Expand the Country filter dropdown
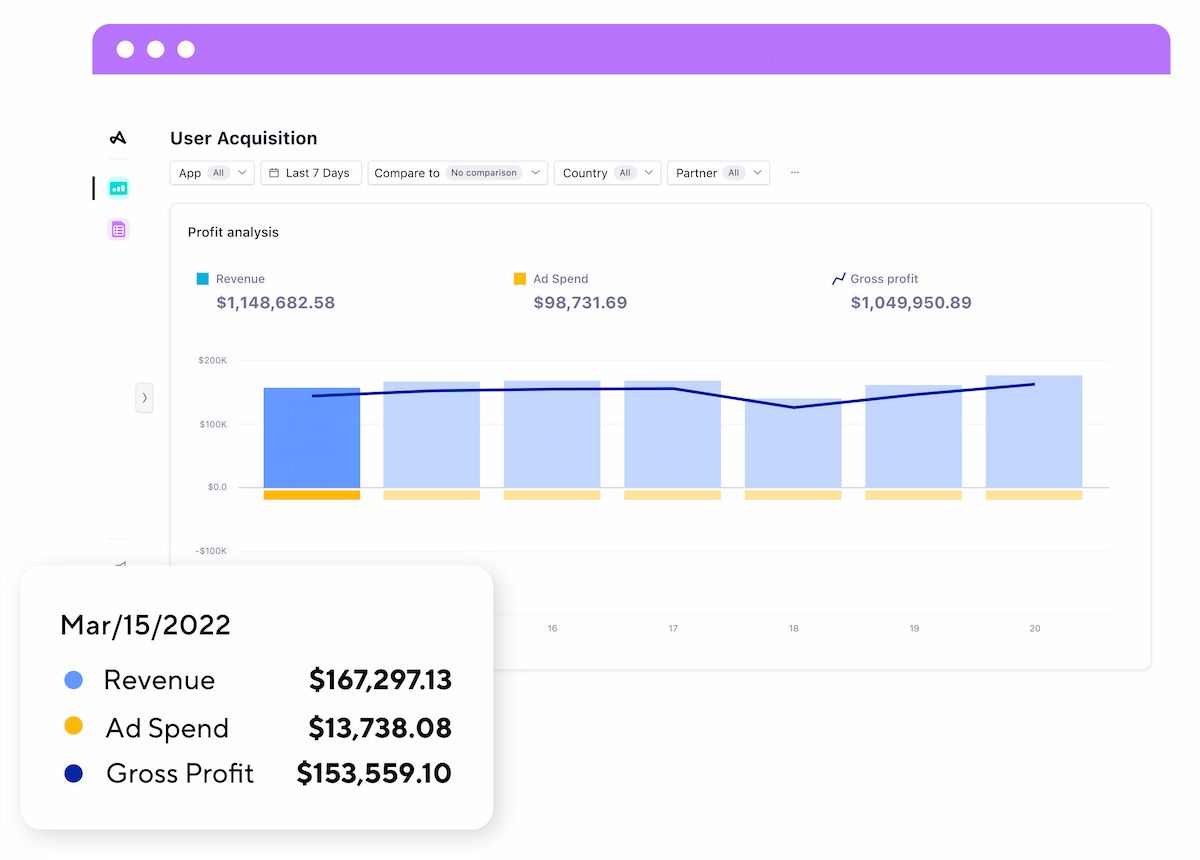The image size is (1200, 860). point(608,173)
